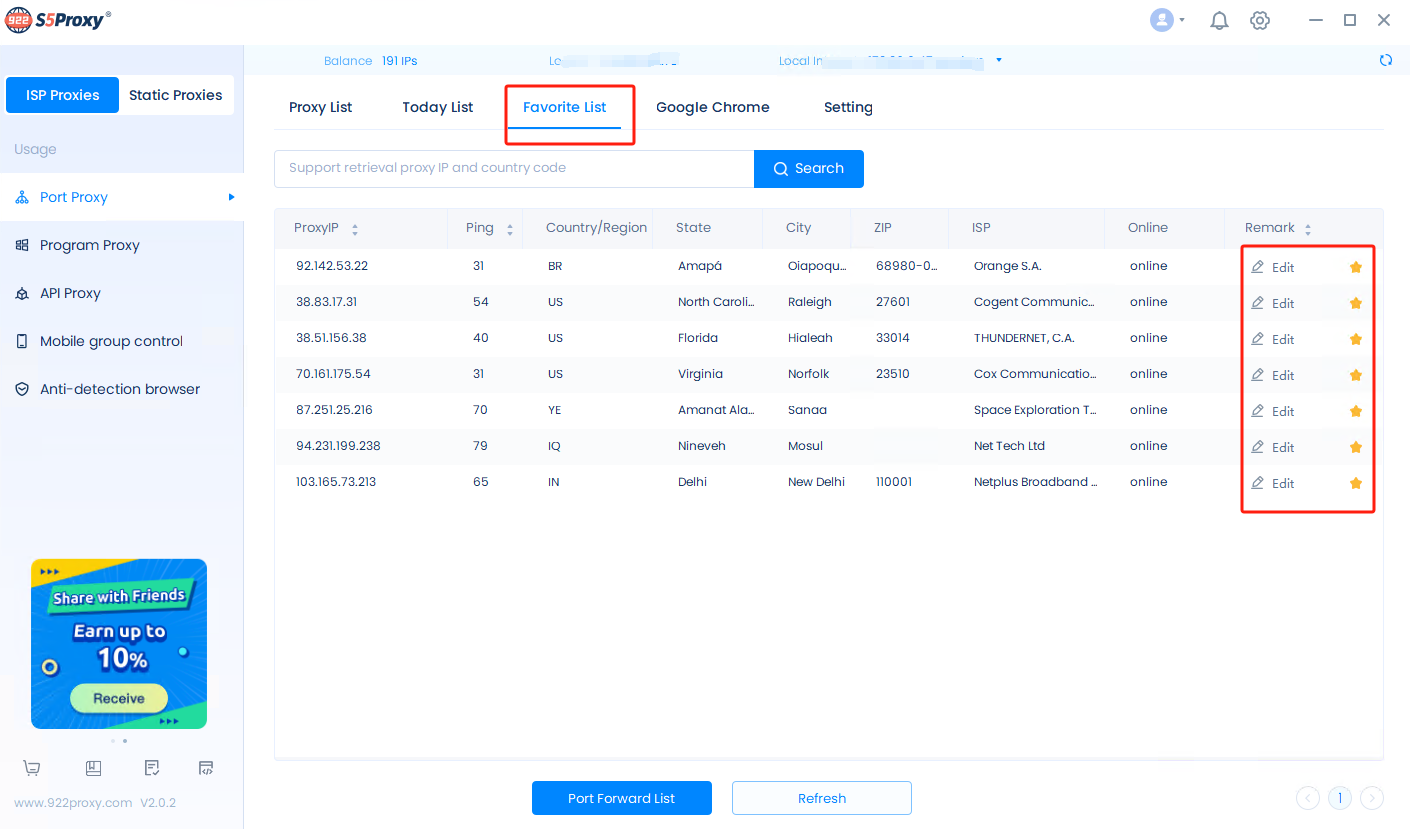This screenshot has height=829, width=1410.
Task: Click the pencil icon for 38.51.156.38
Action: [x=1258, y=339]
